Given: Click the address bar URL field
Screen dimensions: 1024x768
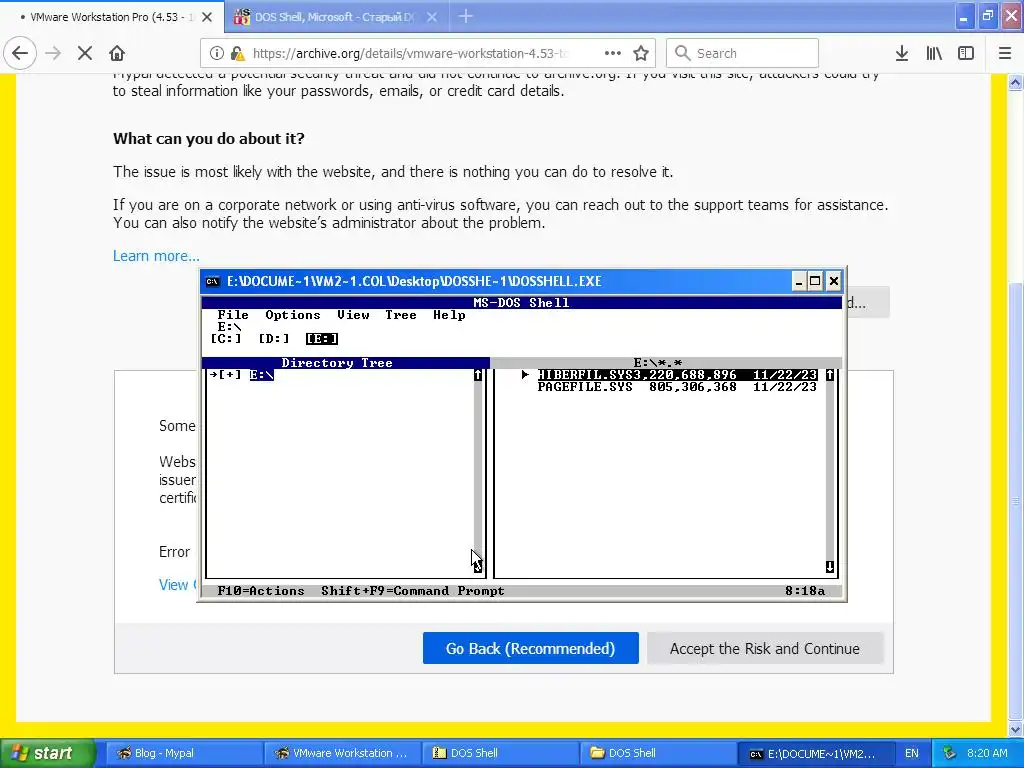Looking at the screenshot, I should [410, 53].
